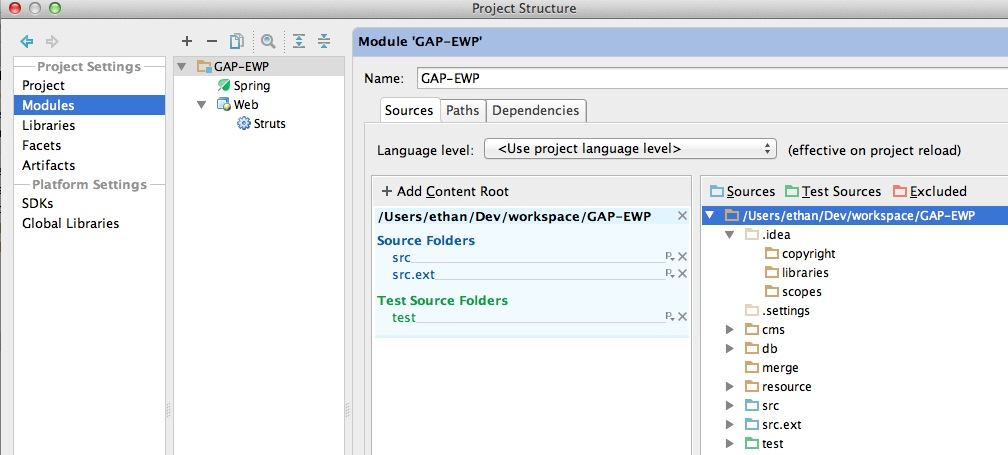Switch to the Dependencies tab
This screenshot has height=455, width=1008.
tap(536, 111)
